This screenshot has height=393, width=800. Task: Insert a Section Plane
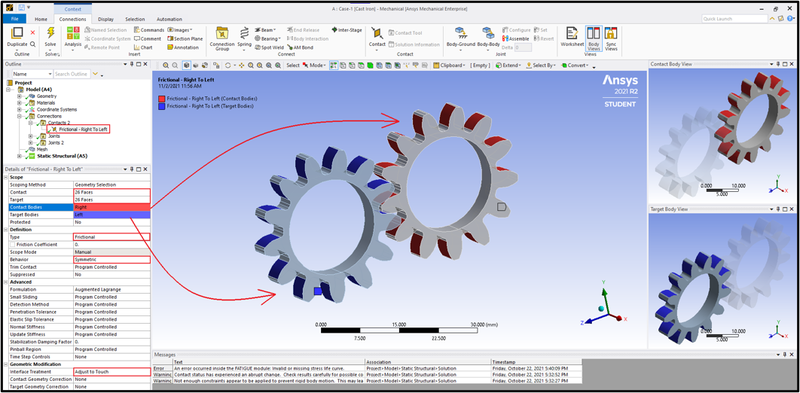coord(185,39)
